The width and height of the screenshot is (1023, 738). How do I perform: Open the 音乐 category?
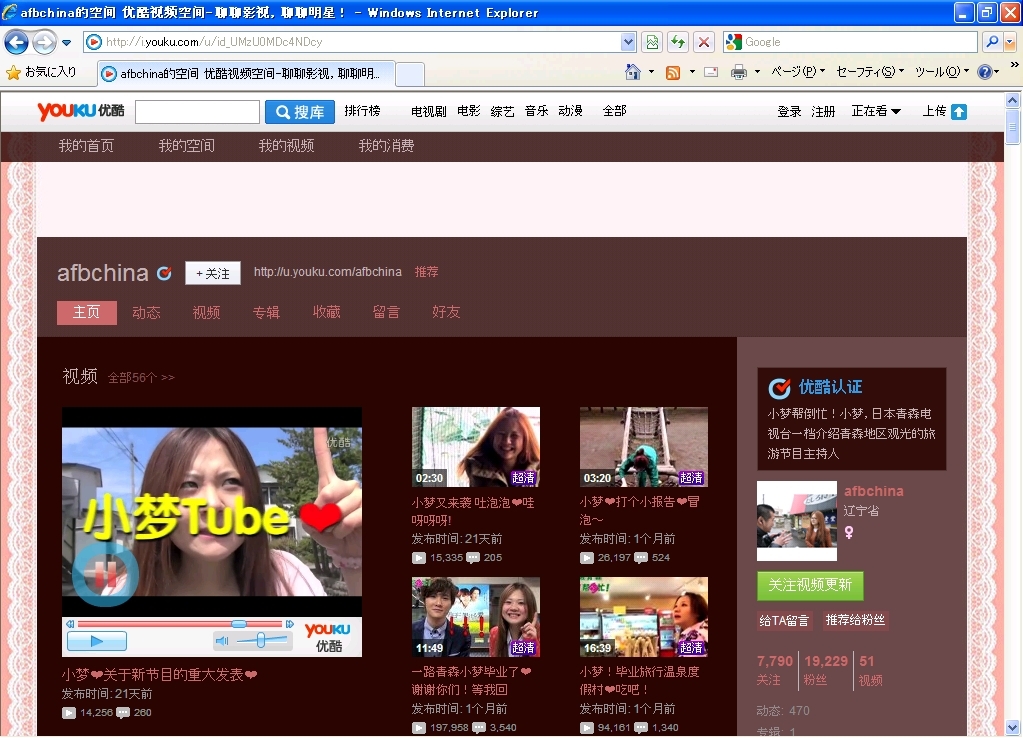(x=536, y=111)
